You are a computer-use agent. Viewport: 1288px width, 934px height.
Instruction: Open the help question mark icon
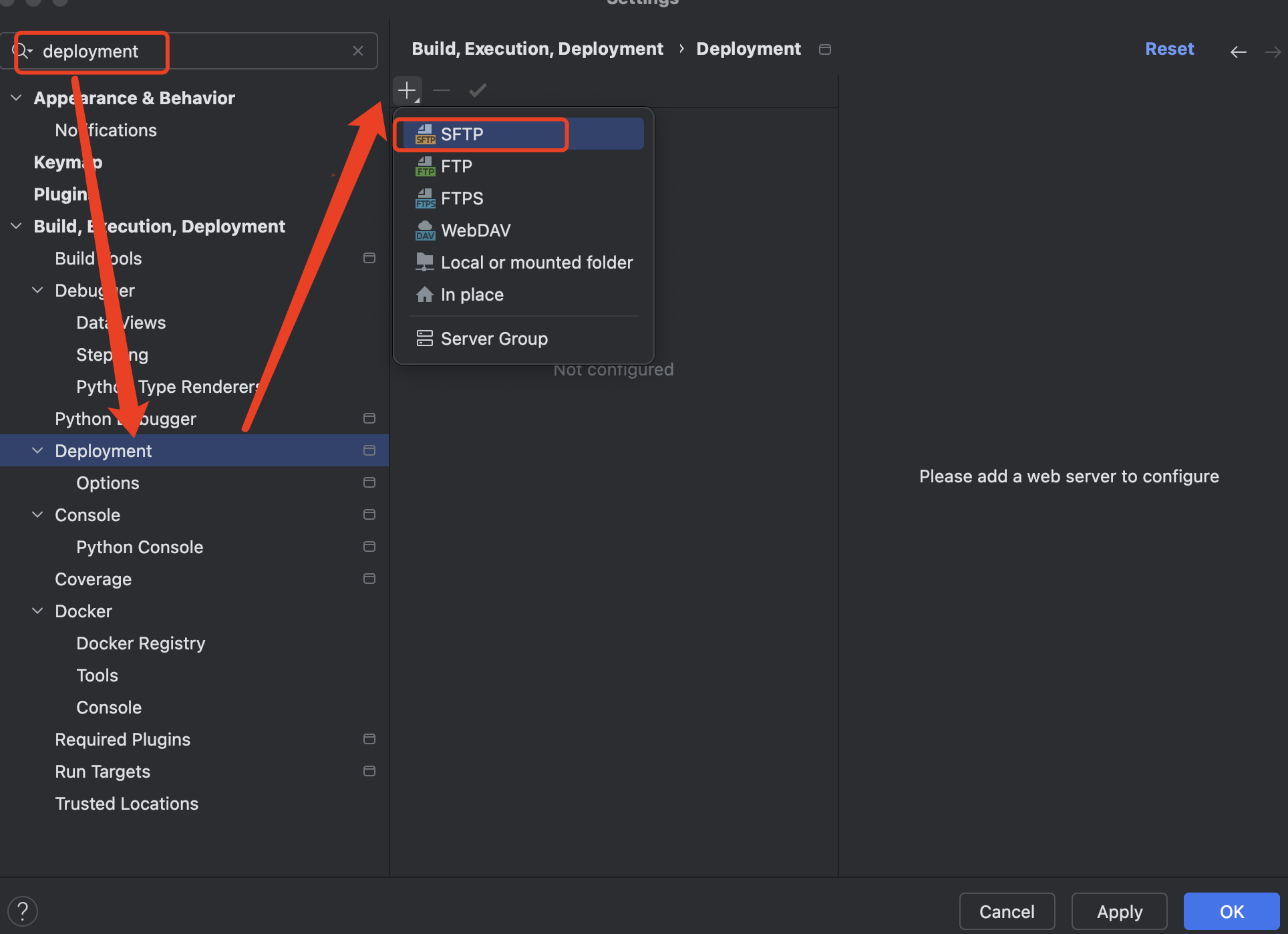tap(23, 911)
